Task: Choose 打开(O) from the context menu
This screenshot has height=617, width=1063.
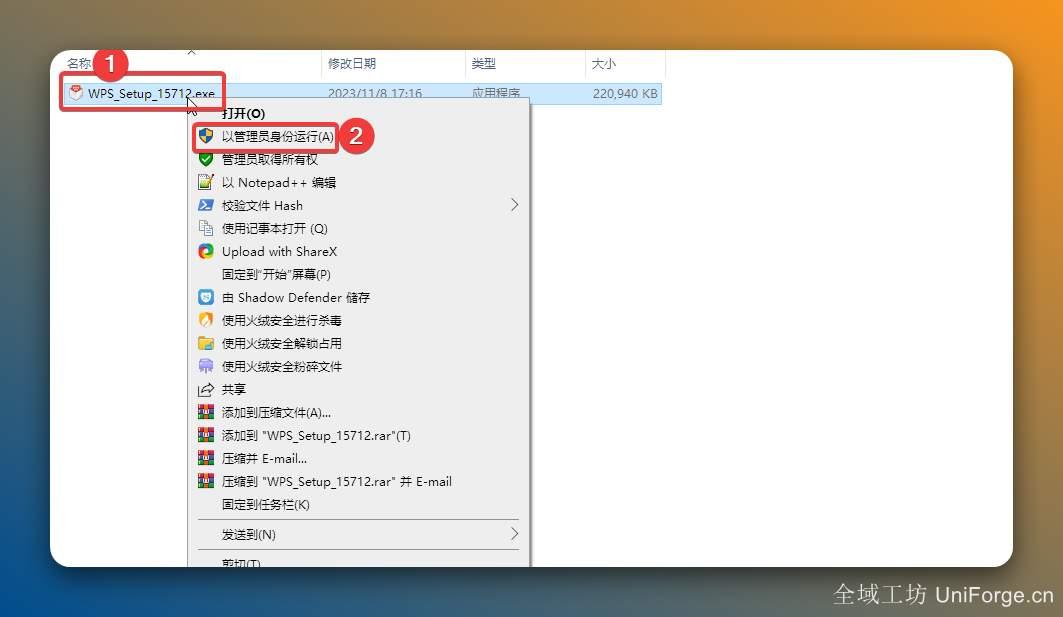Action: (x=243, y=113)
